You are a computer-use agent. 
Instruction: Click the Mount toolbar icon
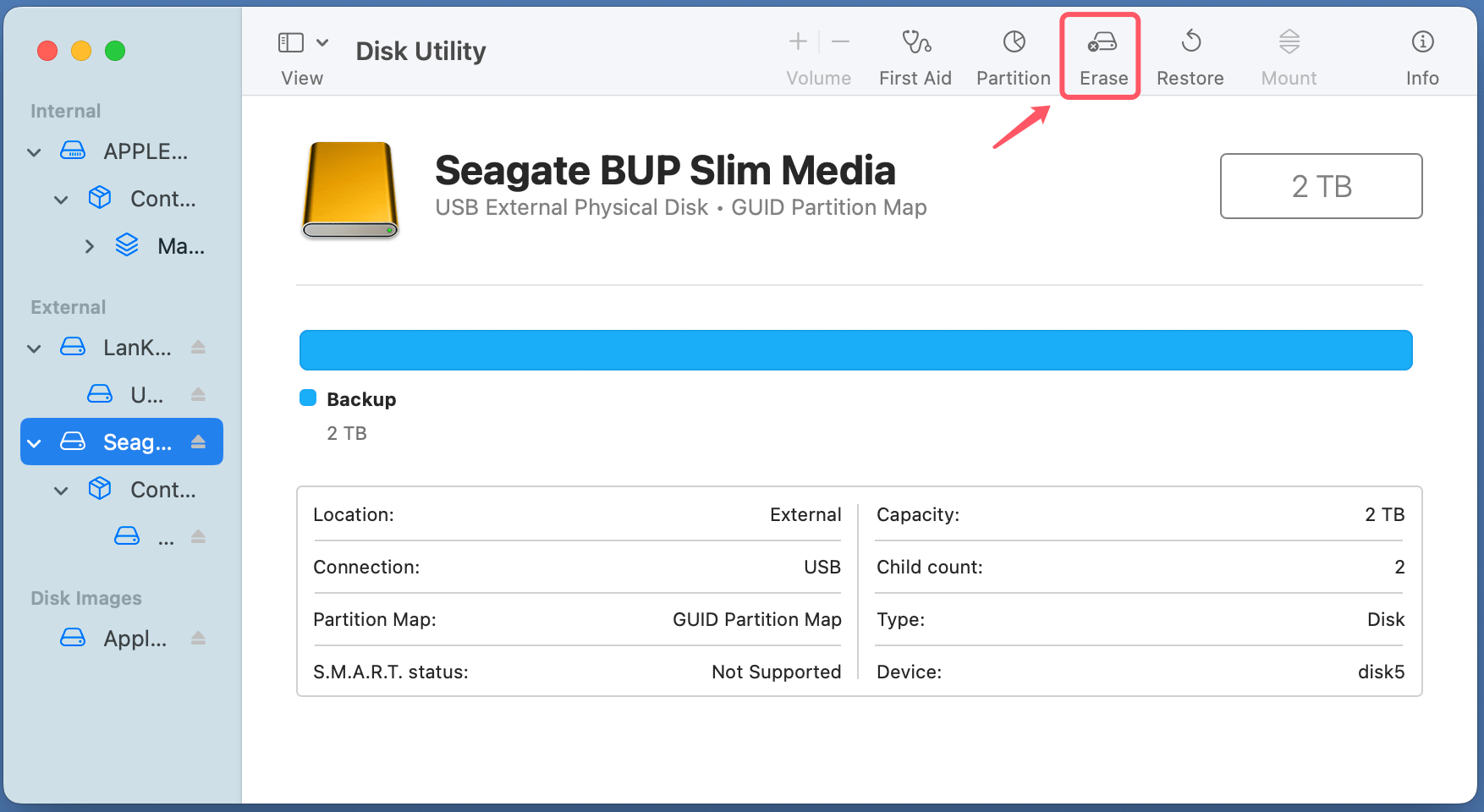(1288, 53)
